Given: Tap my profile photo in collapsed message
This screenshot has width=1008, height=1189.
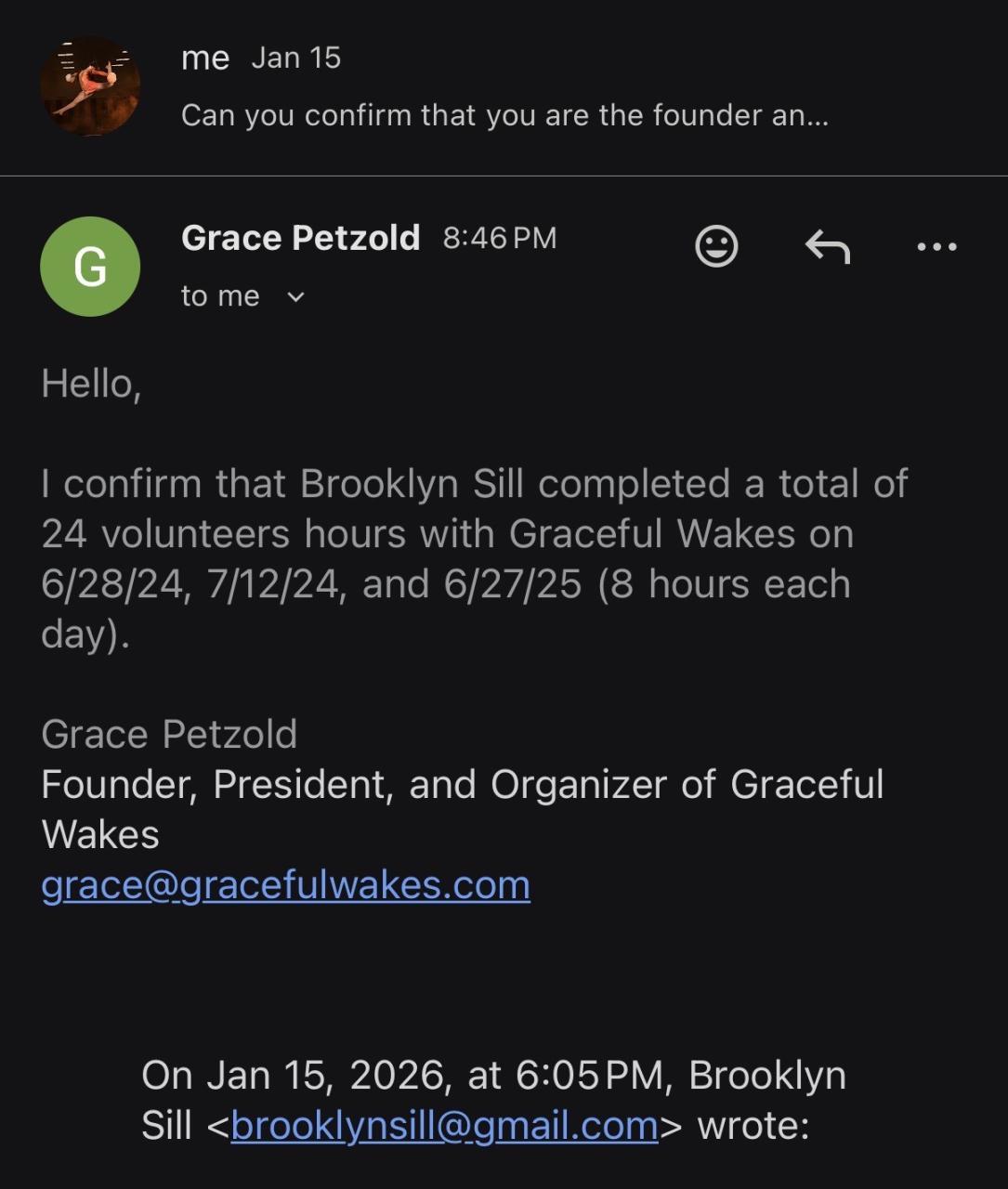Looking at the screenshot, I should click(x=90, y=86).
